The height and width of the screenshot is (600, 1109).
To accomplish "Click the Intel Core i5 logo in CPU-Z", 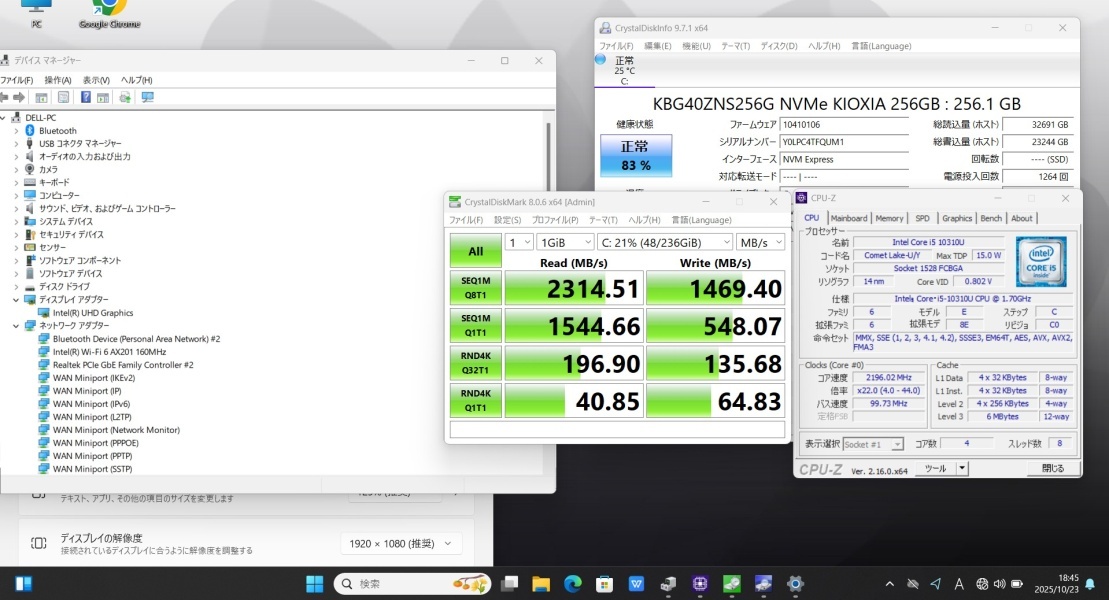I will [1041, 261].
